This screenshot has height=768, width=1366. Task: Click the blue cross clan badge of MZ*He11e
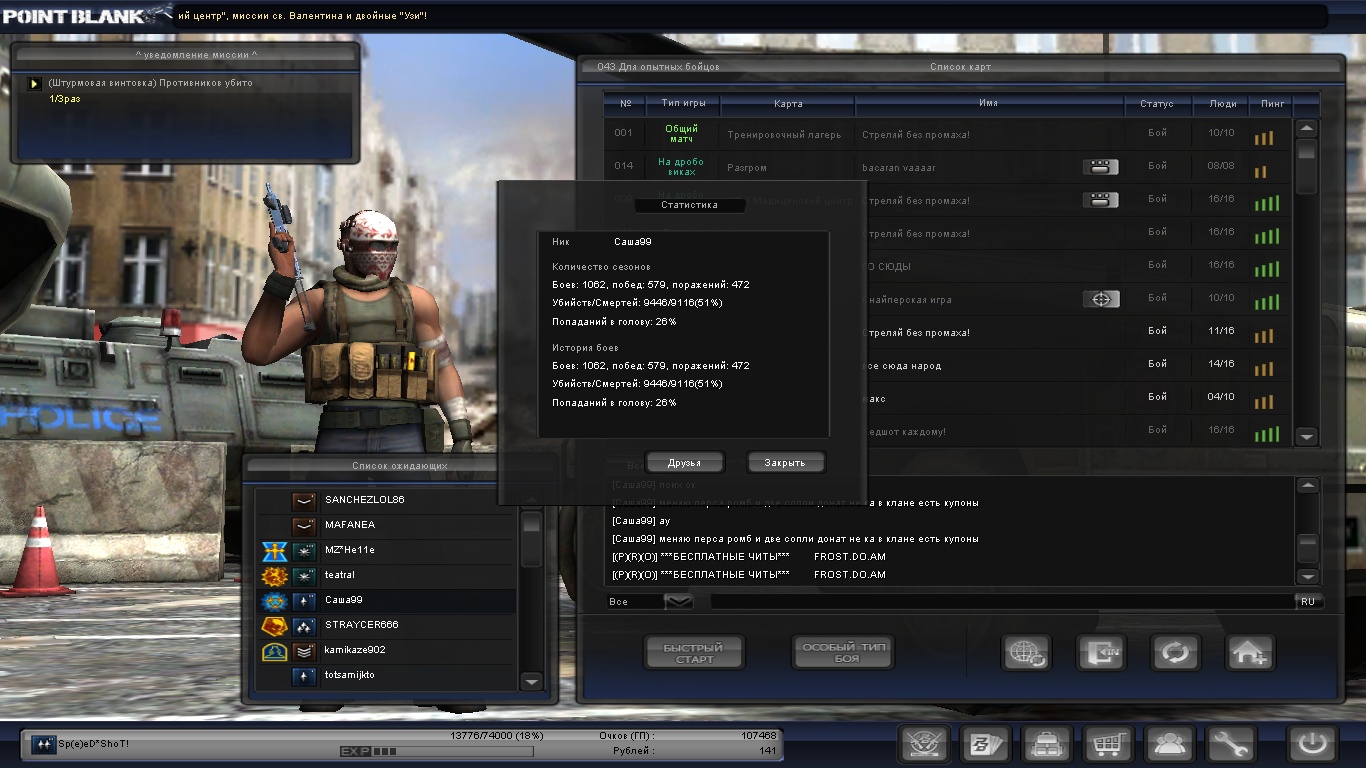(275, 551)
